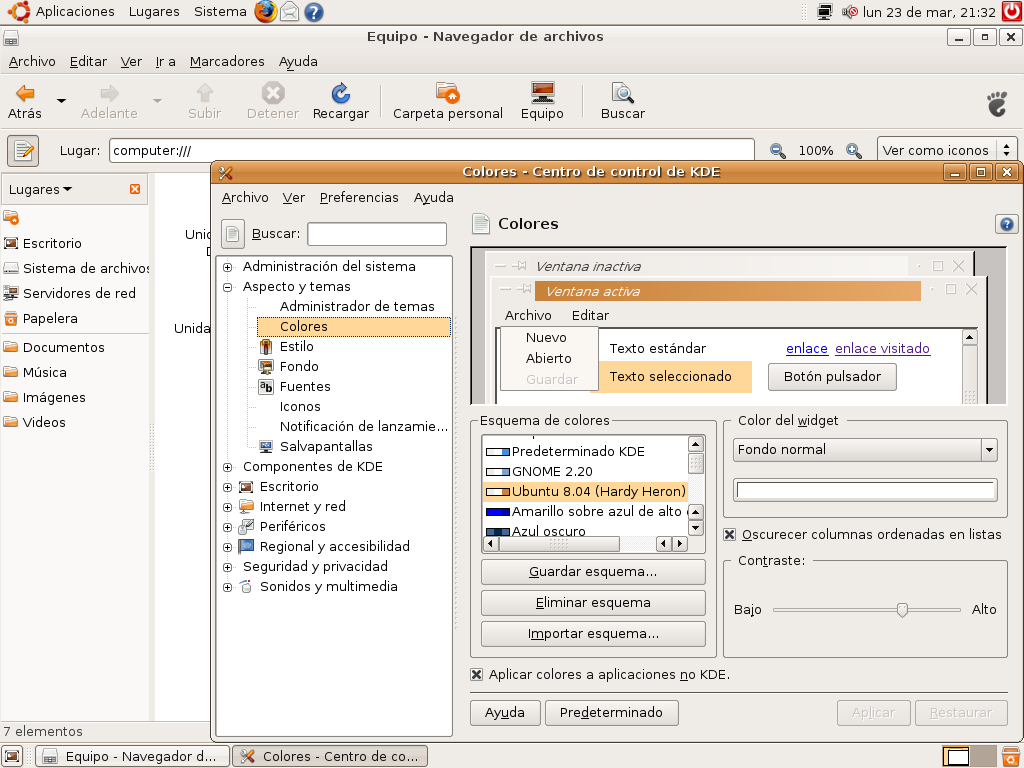
Task: Open the Fondo normal widget color dropdown
Action: [865, 450]
